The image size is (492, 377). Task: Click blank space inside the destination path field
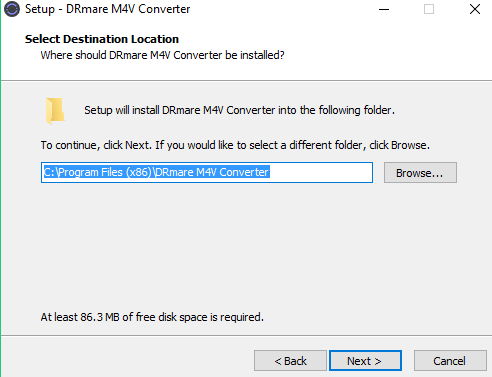(321, 173)
